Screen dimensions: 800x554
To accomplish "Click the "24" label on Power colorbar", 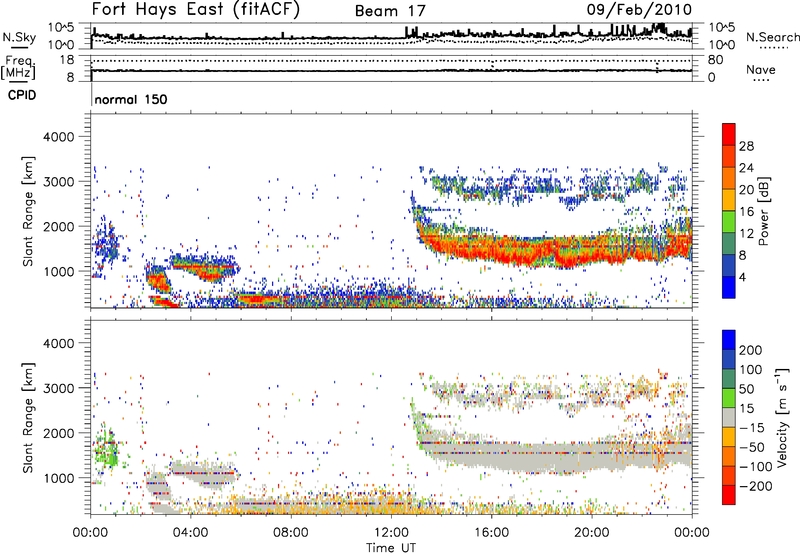I will click(746, 168).
